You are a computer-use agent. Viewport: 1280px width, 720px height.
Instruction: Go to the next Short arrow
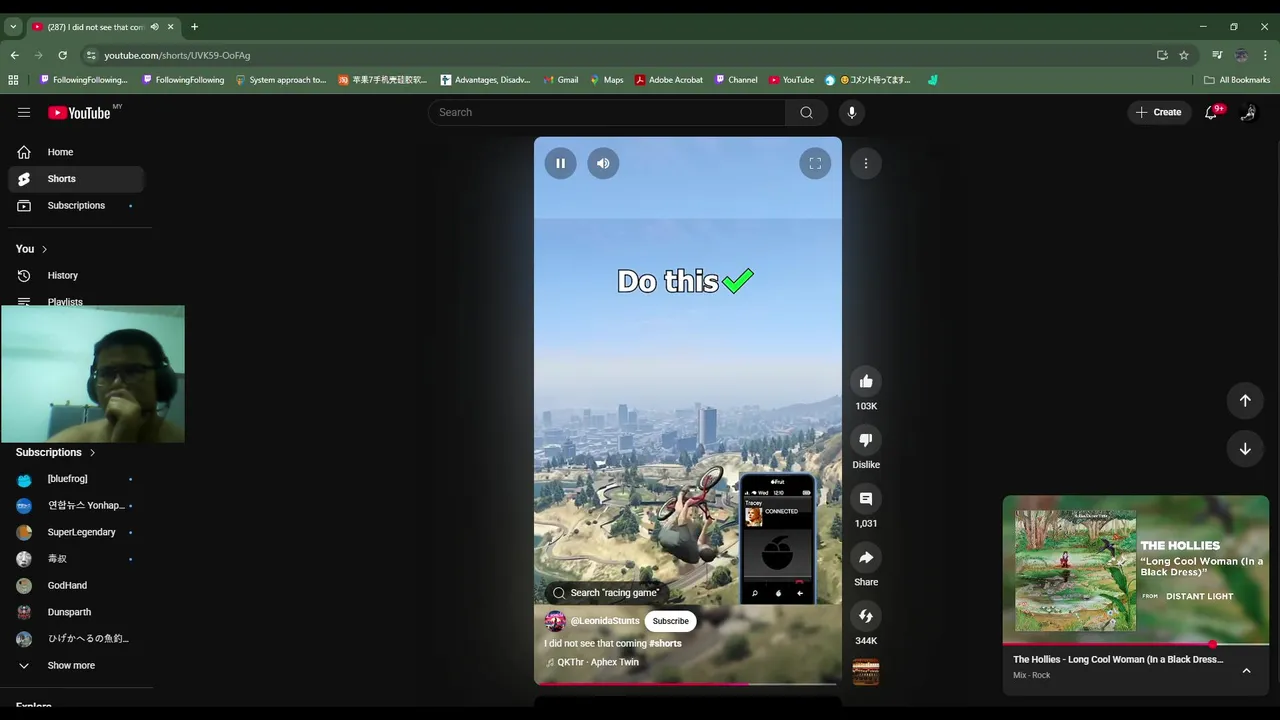click(x=1245, y=449)
